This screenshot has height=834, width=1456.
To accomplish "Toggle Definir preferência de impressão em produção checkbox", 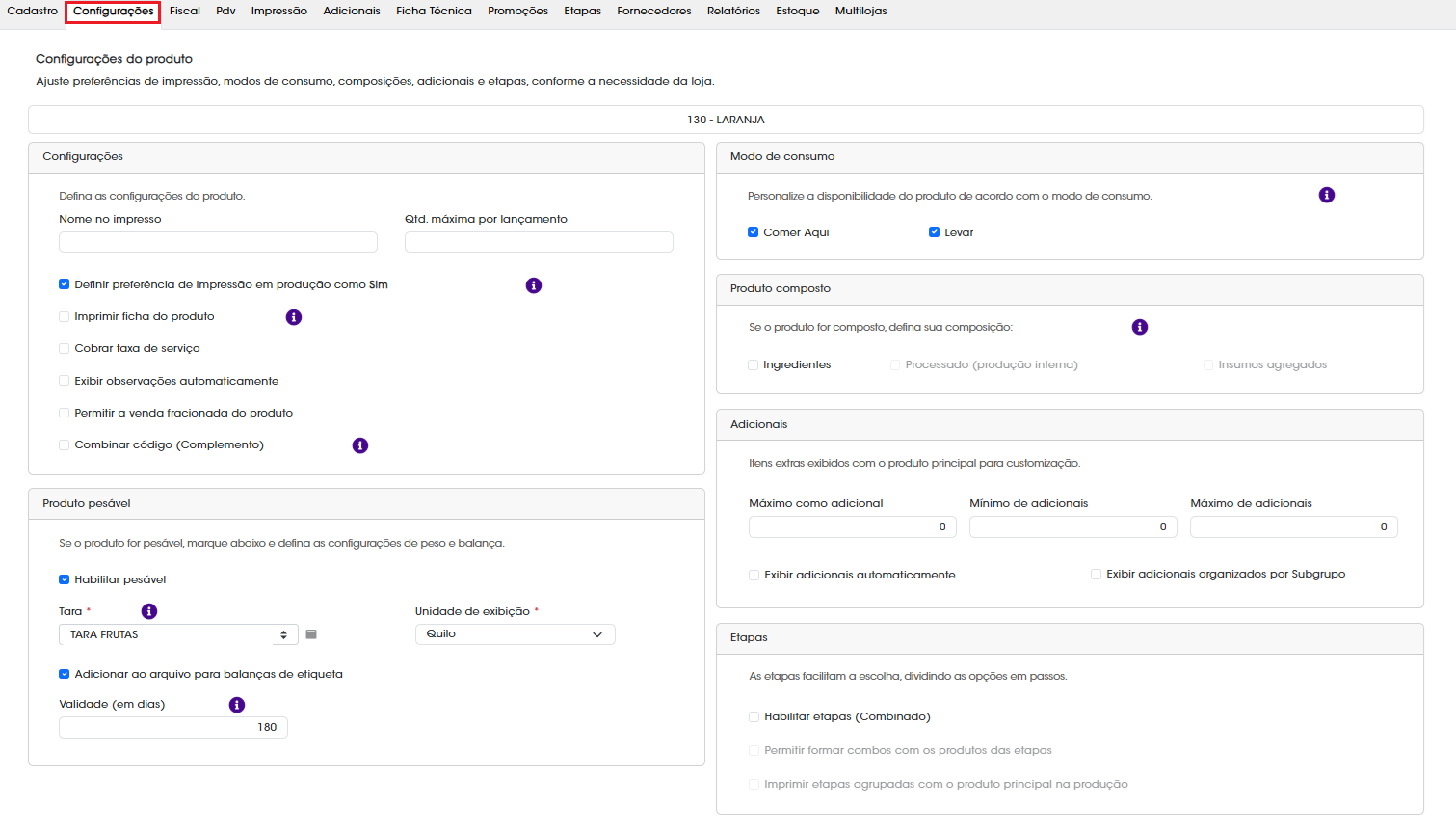I will [x=65, y=284].
